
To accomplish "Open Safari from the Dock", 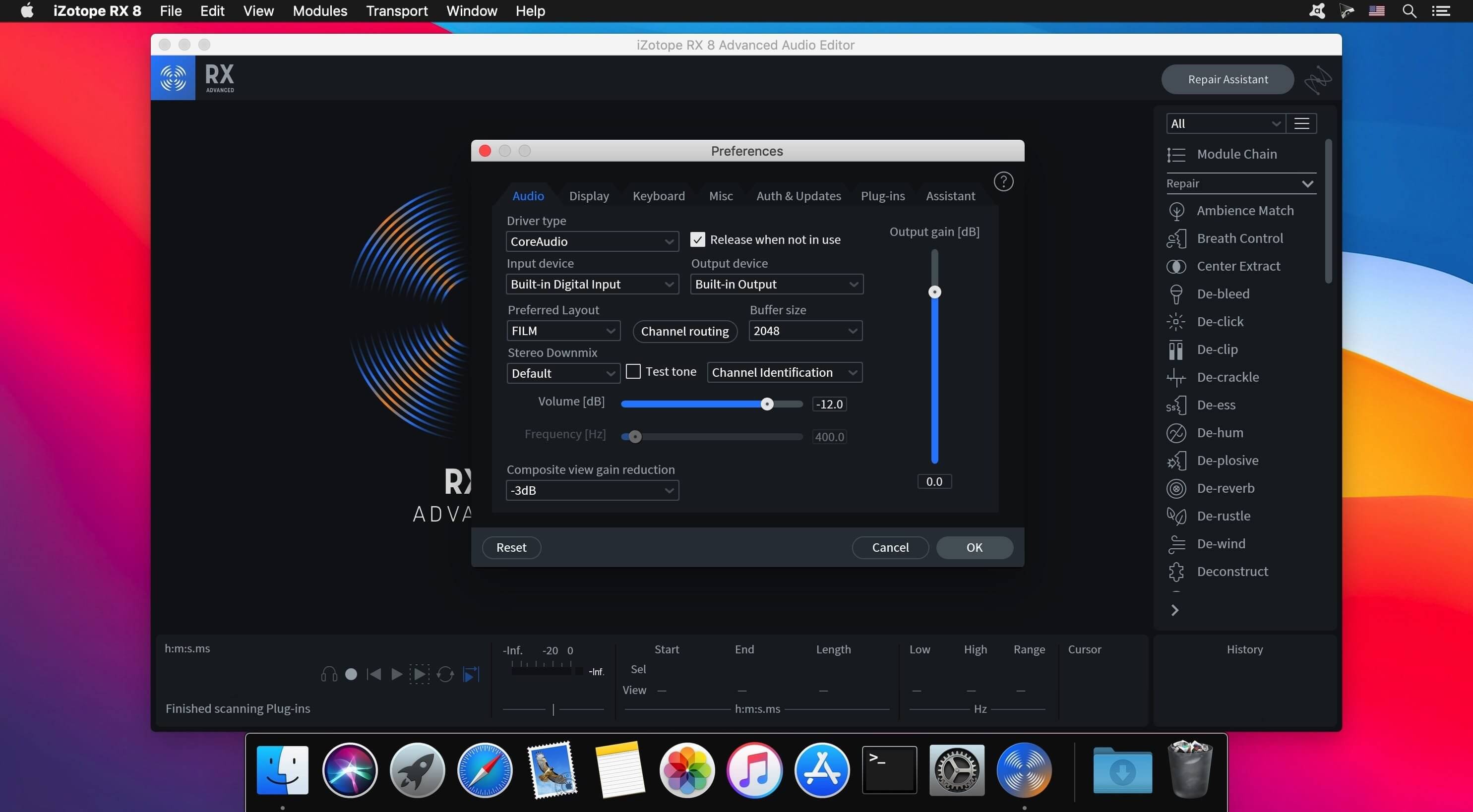I will pyautogui.click(x=485, y=770).
